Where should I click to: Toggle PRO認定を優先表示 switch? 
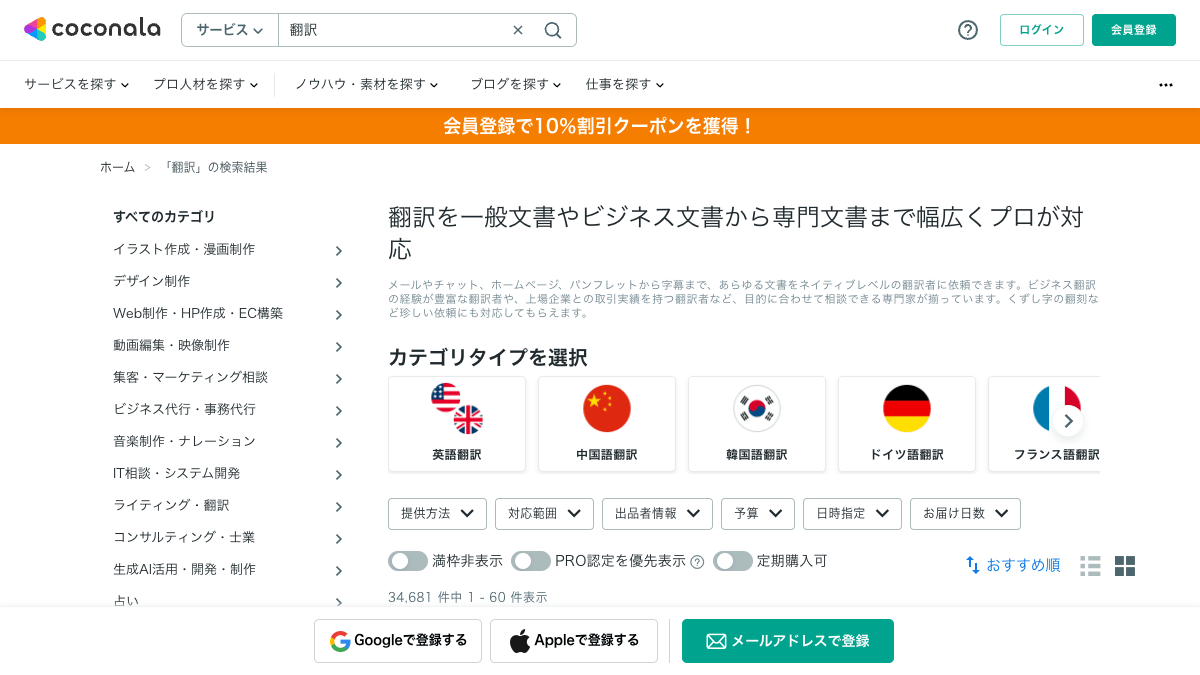point(531,561)
